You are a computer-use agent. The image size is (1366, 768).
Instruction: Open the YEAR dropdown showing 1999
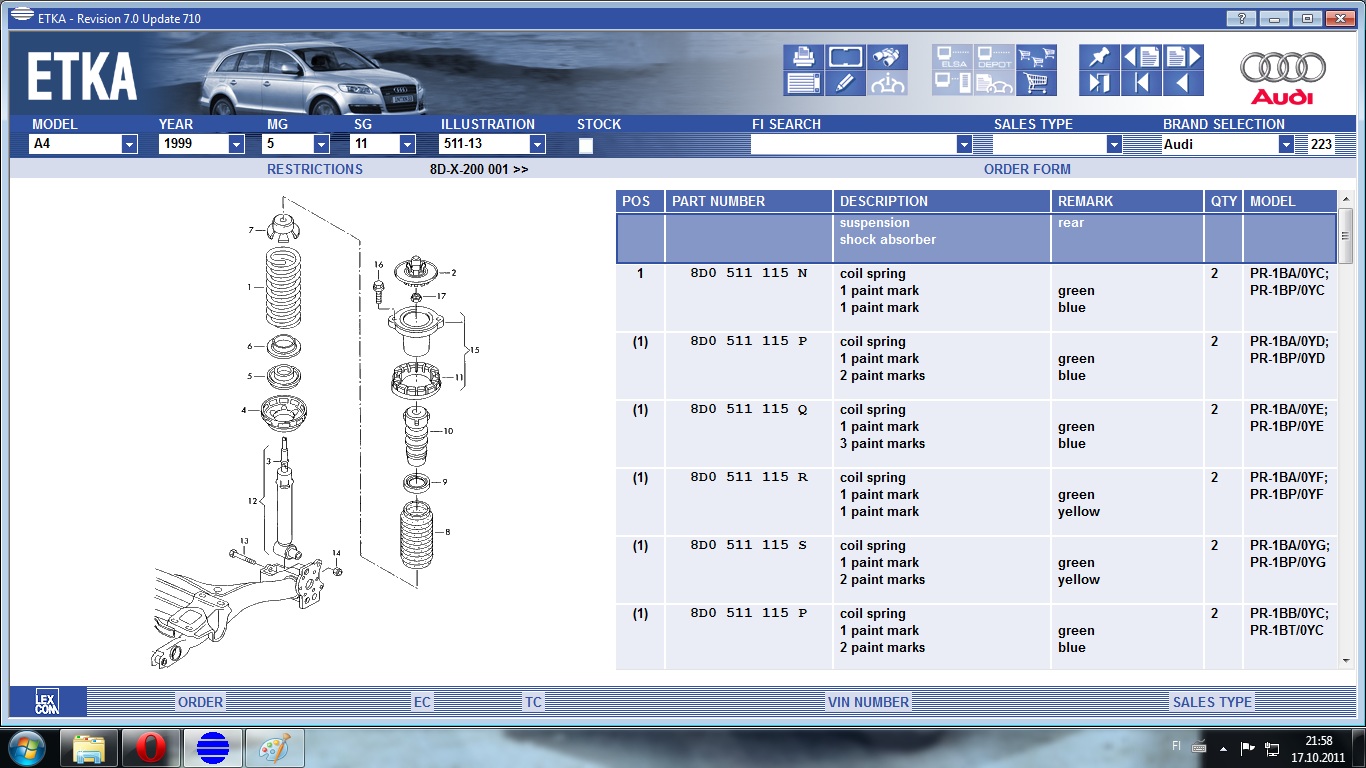pyautogui.click(x=236, y=145)
